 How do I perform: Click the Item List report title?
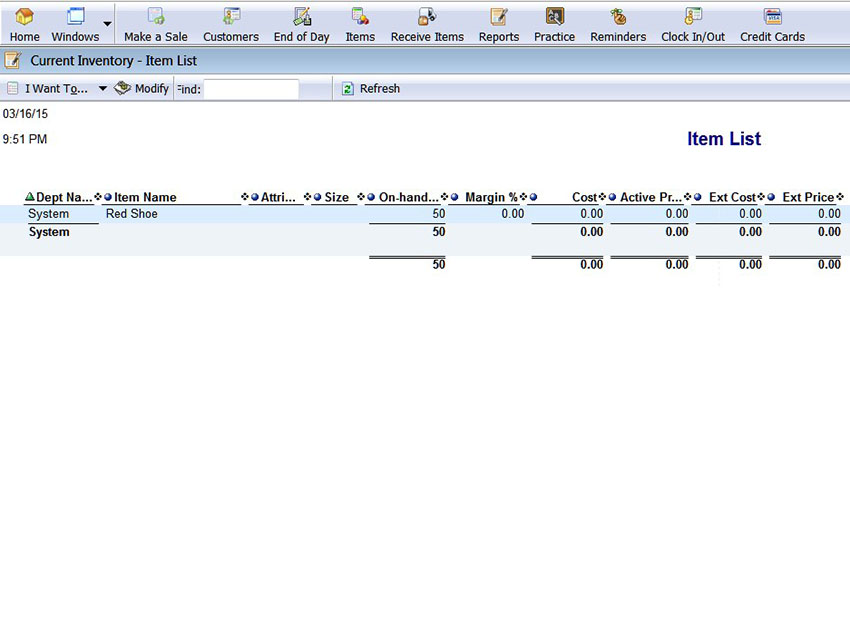coord(724,139)
